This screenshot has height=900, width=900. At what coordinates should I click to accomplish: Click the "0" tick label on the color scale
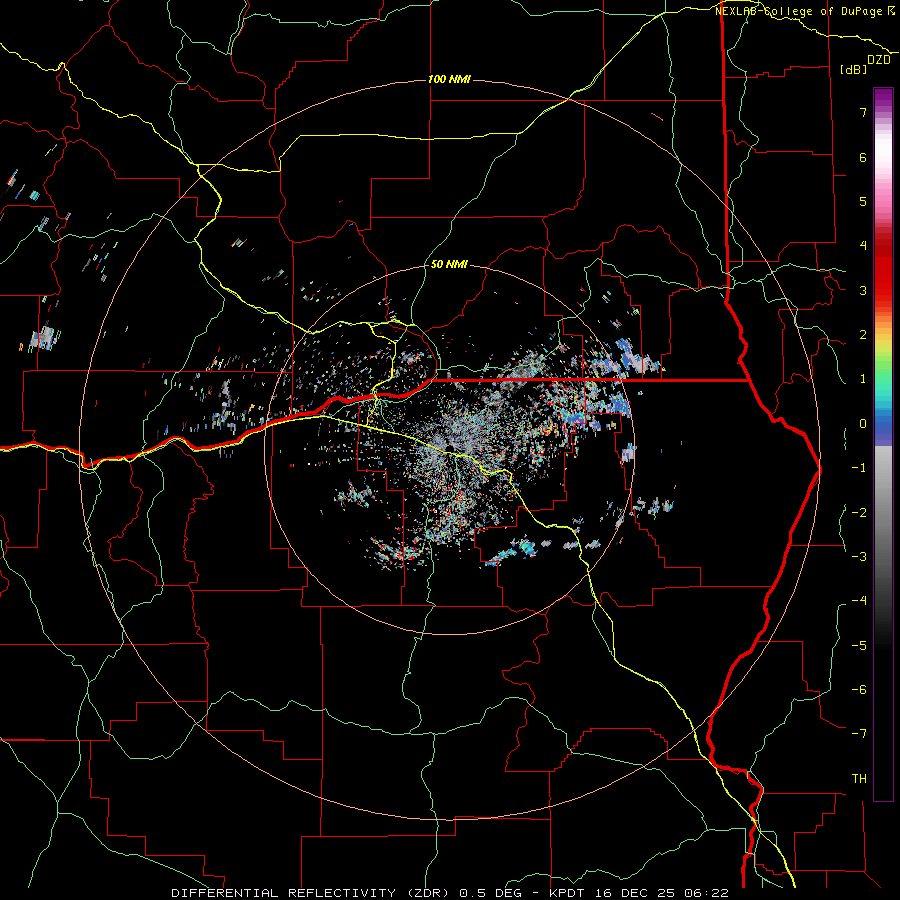coord(863,424)
